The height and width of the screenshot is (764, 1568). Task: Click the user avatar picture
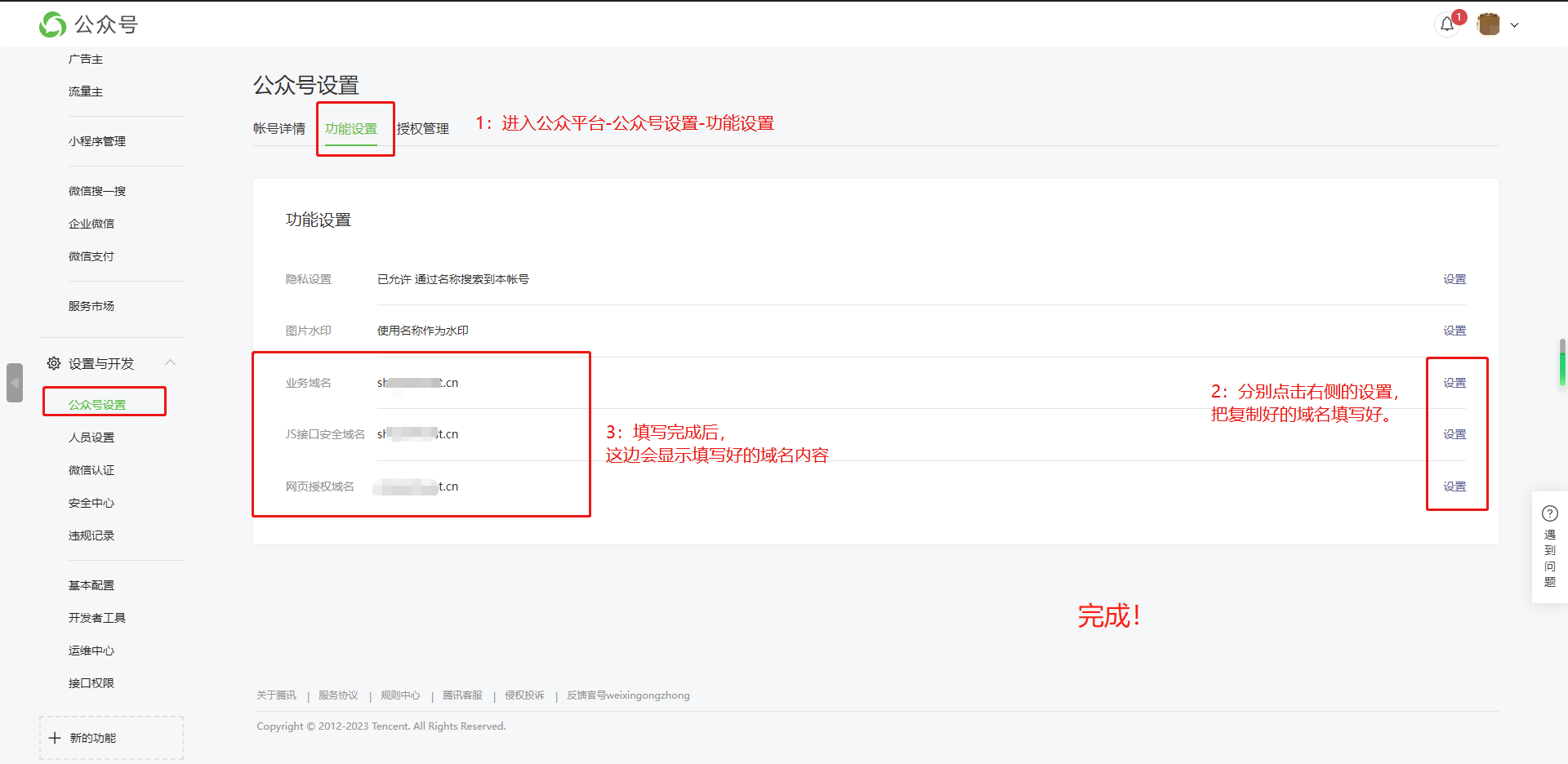[1488, 24]
